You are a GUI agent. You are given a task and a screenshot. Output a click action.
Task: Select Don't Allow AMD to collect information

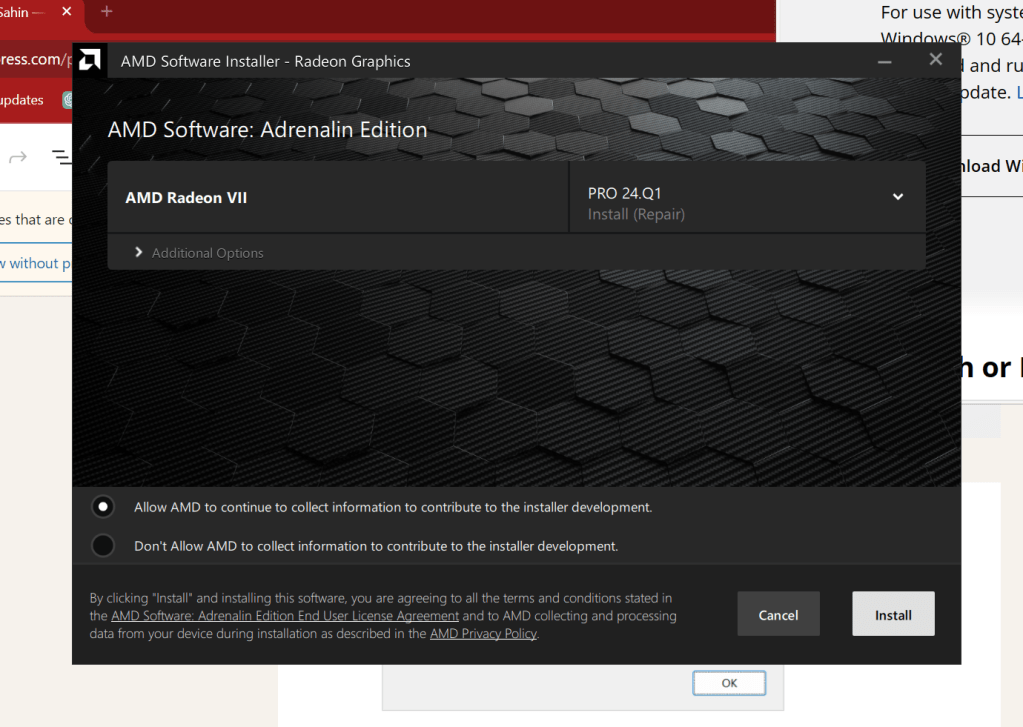(x=103, y=546)
